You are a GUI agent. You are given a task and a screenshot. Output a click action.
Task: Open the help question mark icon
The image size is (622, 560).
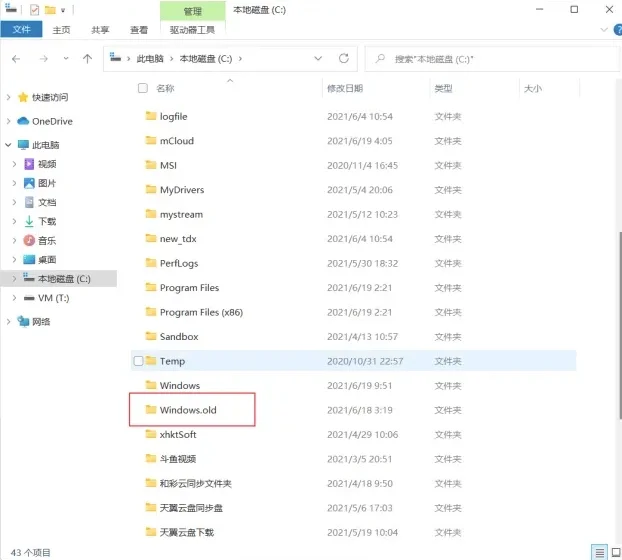618,30
